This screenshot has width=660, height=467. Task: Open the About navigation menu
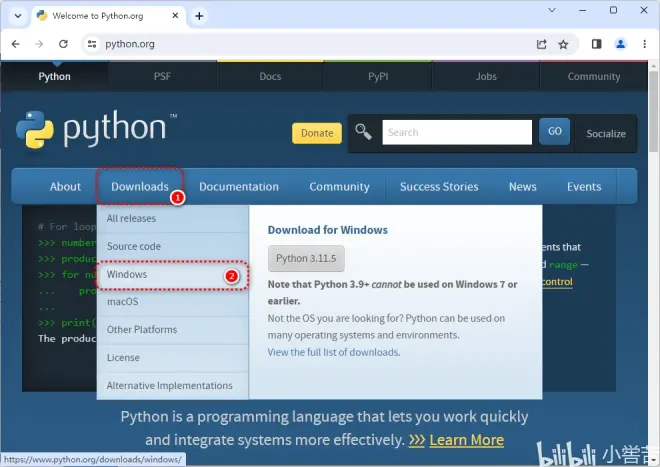pyautogui.click(x=65, y=187)
